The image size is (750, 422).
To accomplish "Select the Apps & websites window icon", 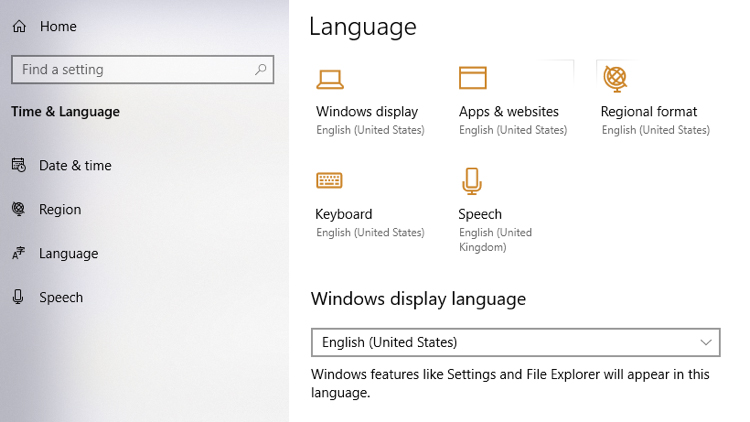I will (472, 78).
